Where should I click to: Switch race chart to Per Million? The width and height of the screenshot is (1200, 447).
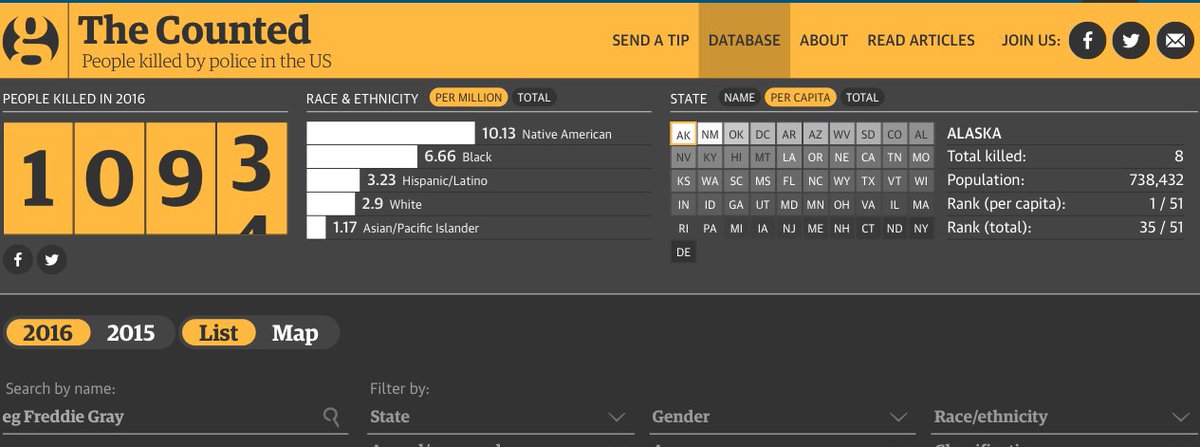click(x=468, y=97)
